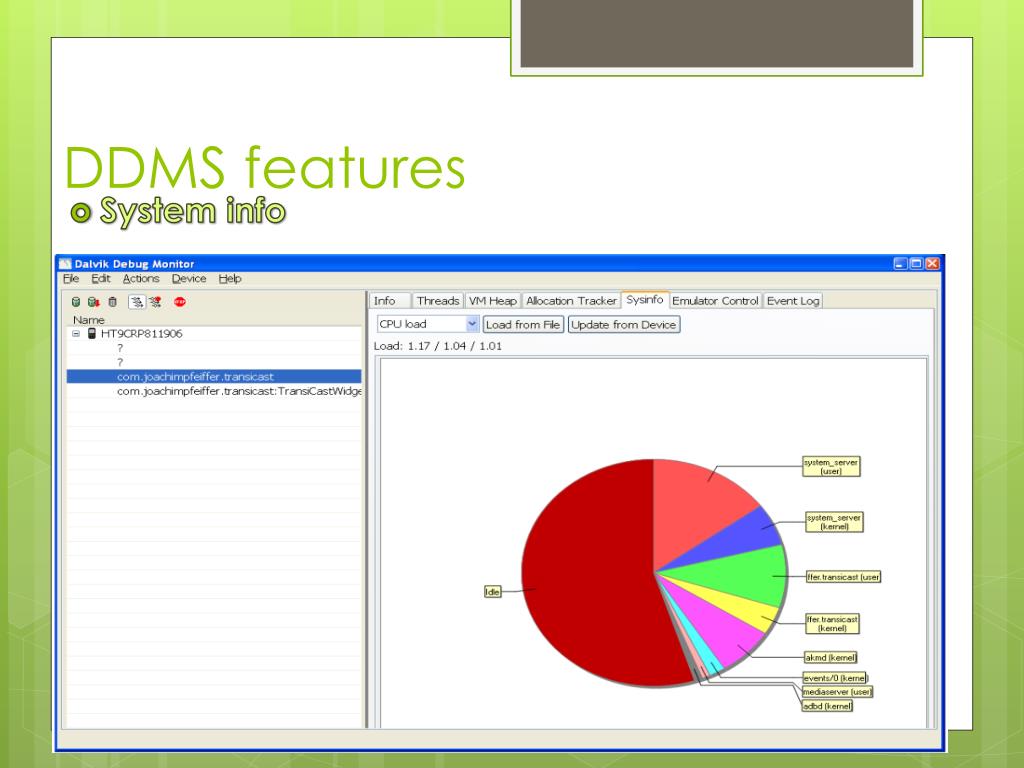Open the Actions menu
This screenshot has height=768, width=1024.
point(141,279)
